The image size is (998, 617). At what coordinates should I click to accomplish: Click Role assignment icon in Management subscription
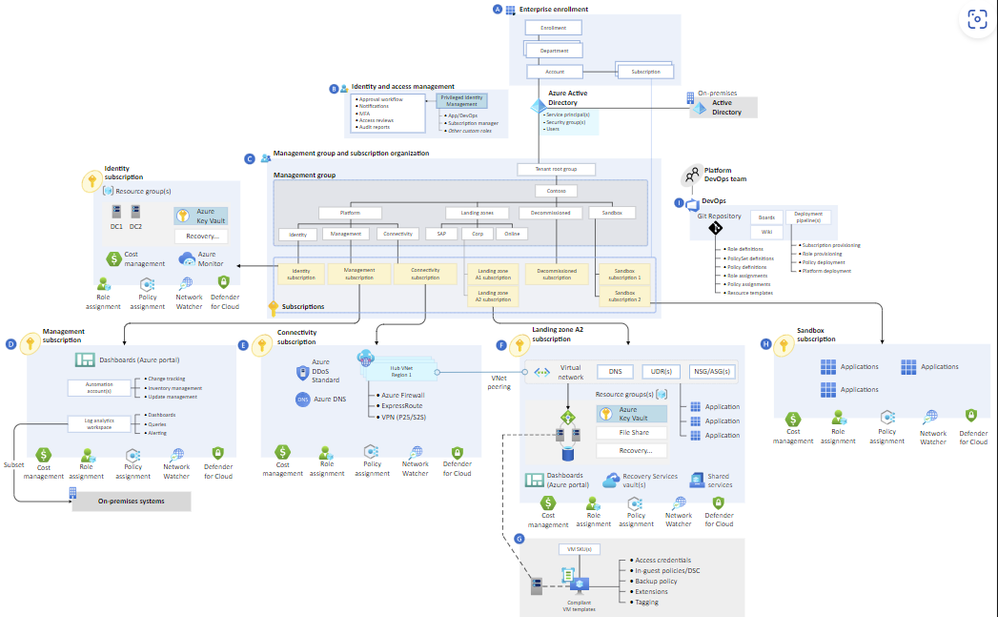pyautogui.click(x=87, y=455)
